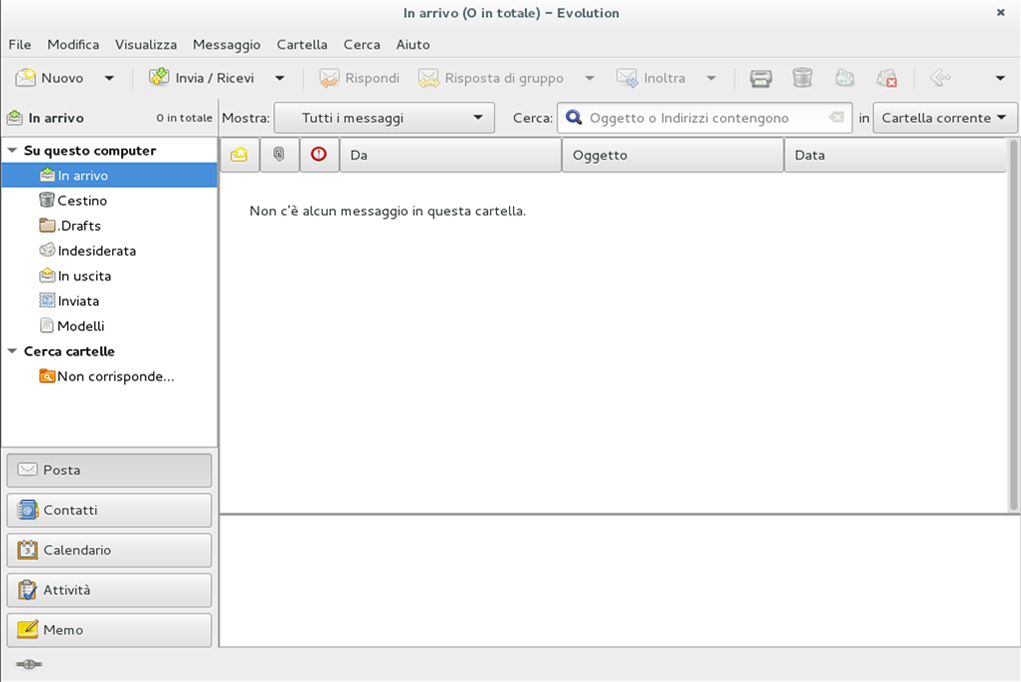
Task: Sort by the attachment paperclip column
Action: click(279, 155)
